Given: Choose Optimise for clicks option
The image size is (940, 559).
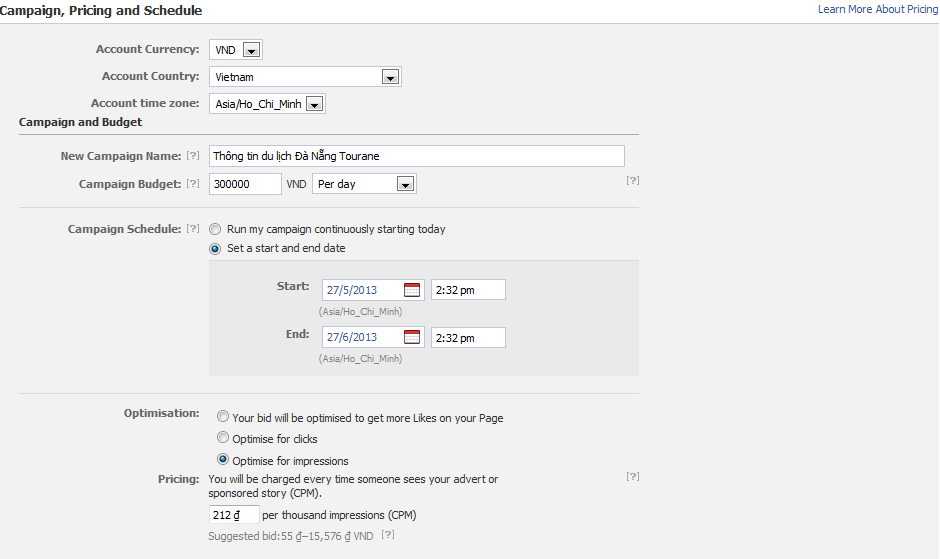Looking at the screenshot, I should click(x=223, y=438).
